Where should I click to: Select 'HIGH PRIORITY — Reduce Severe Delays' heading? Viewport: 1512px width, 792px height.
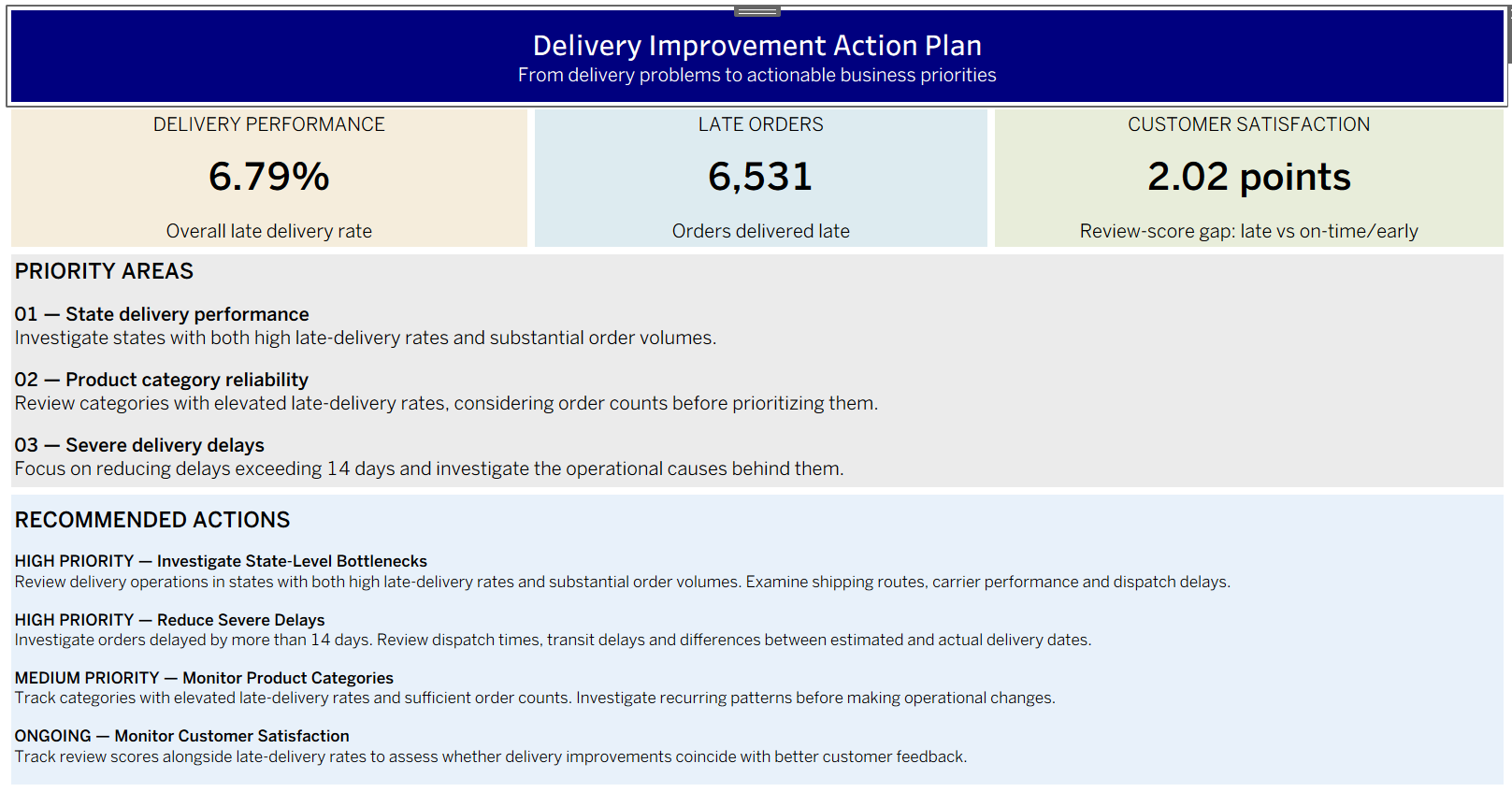point(169,620)
